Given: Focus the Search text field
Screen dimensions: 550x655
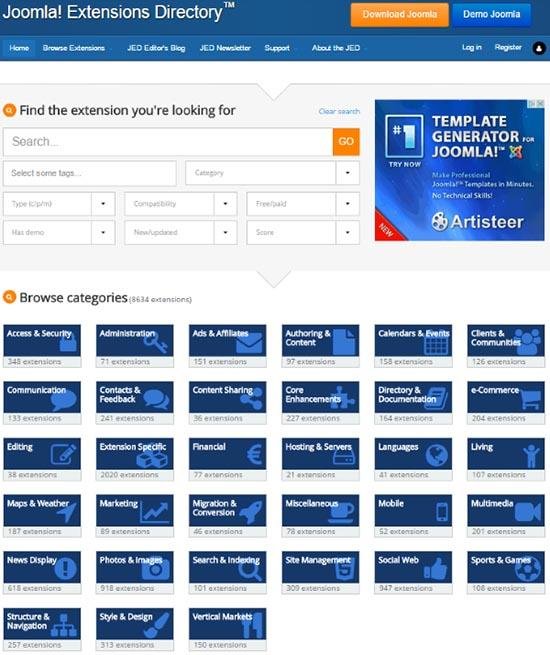Looking at the screenshot, I should pyautogui.click(x=168, y=142).
